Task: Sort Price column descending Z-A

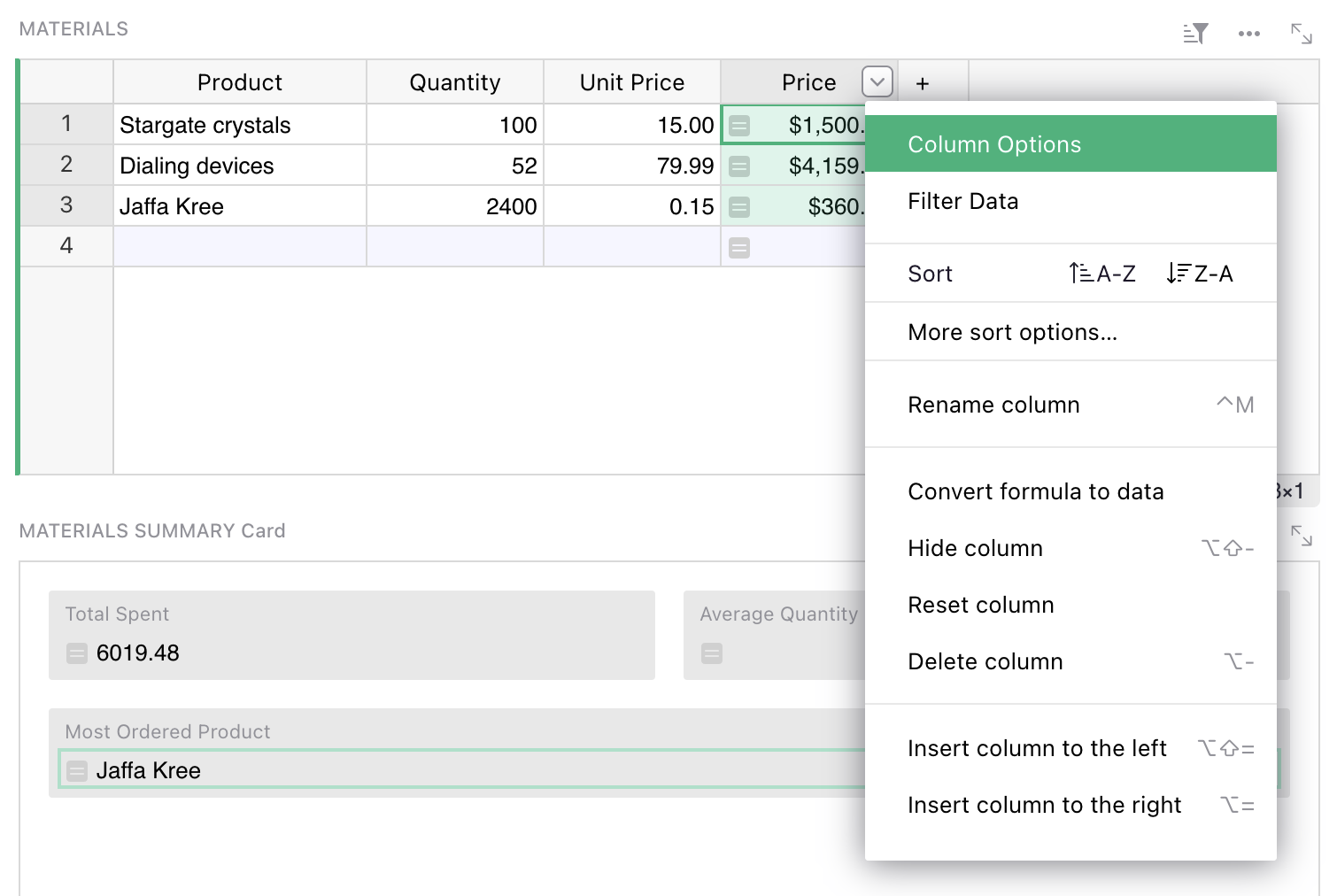Action: click(1200, 274)
